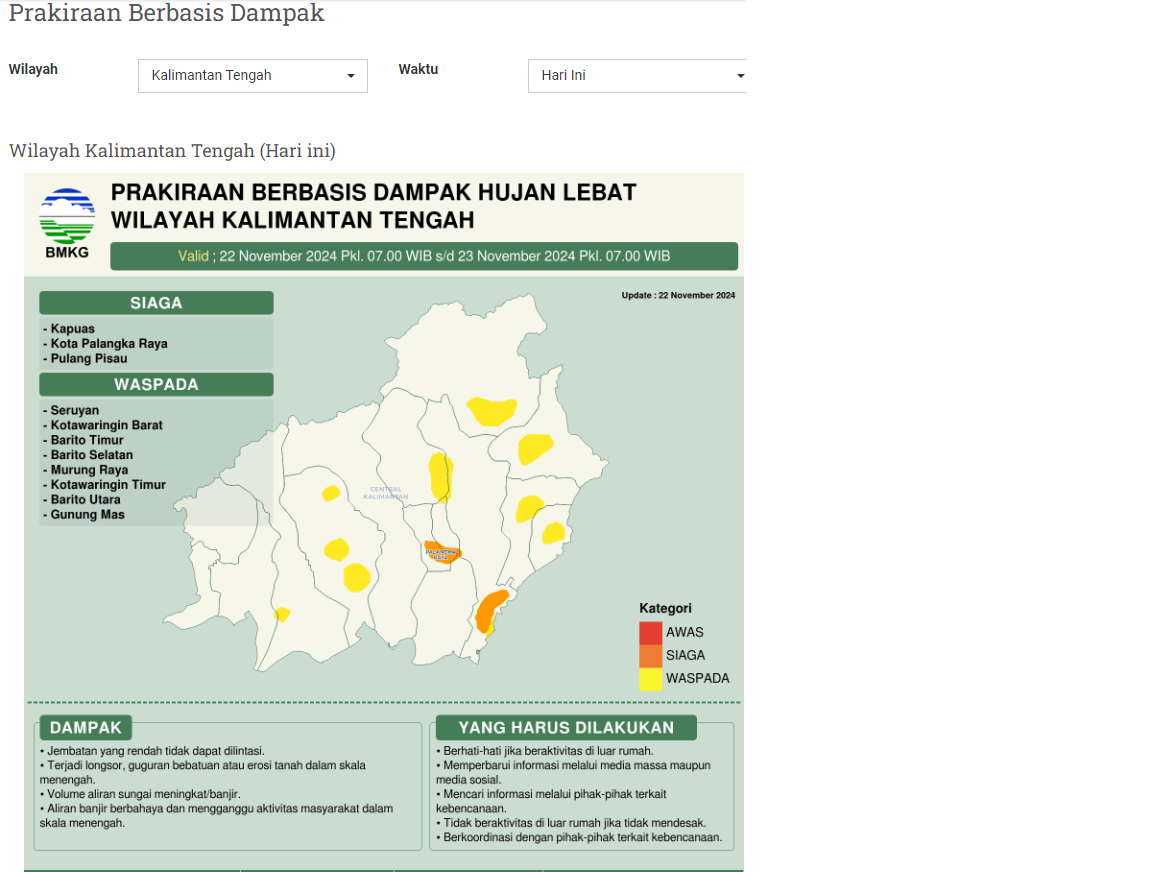Click the 'Kategori' legend title
Screen dimensions: 1152x872
click(x=666, y=608)
